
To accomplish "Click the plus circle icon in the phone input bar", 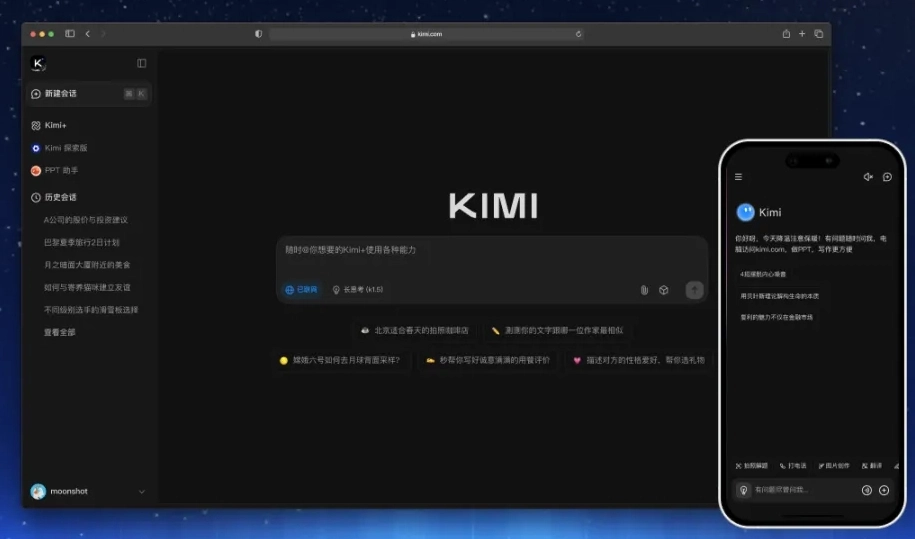I will click(x=884, y=490).
